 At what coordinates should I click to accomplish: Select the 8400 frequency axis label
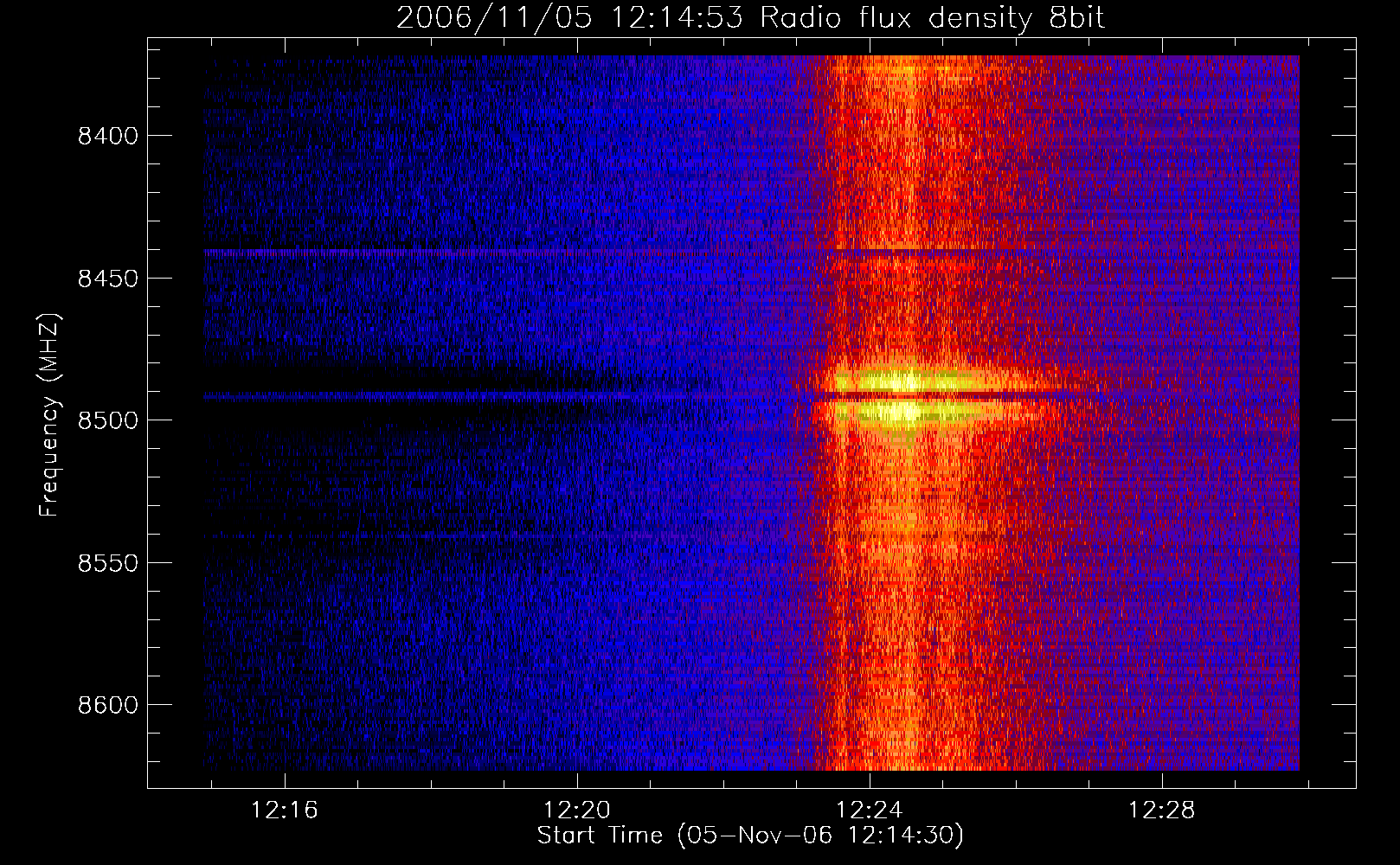[108, 136]
